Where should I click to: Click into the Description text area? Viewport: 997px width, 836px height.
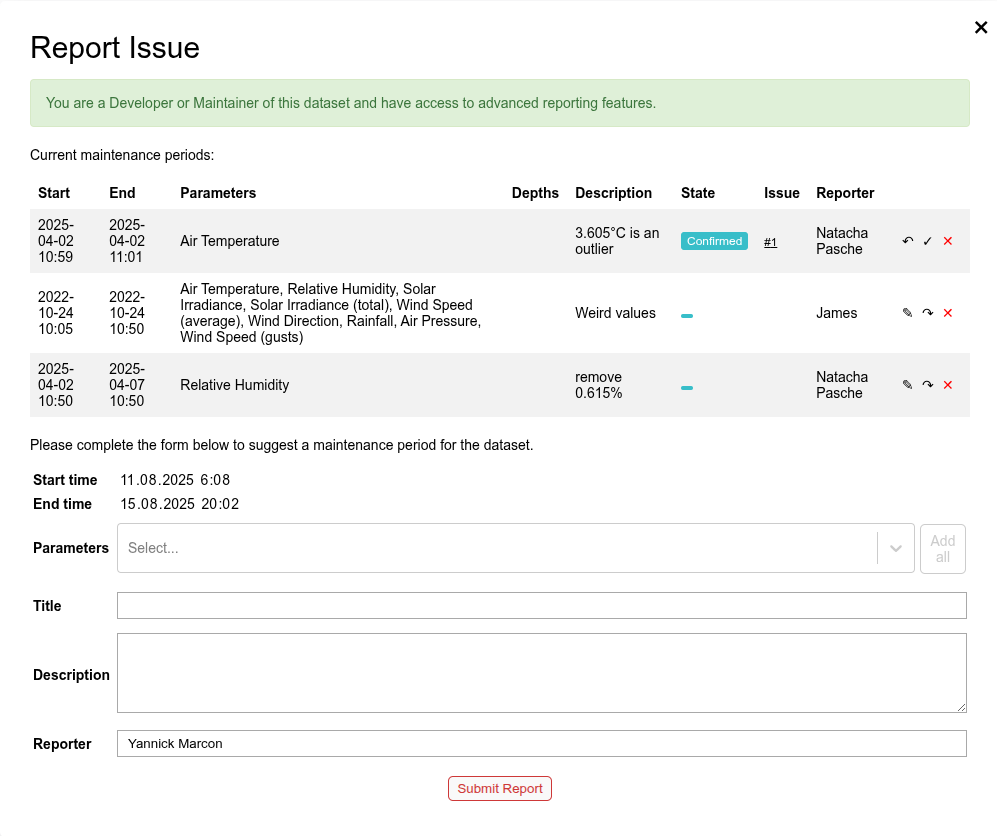click(x=542, y=673)
